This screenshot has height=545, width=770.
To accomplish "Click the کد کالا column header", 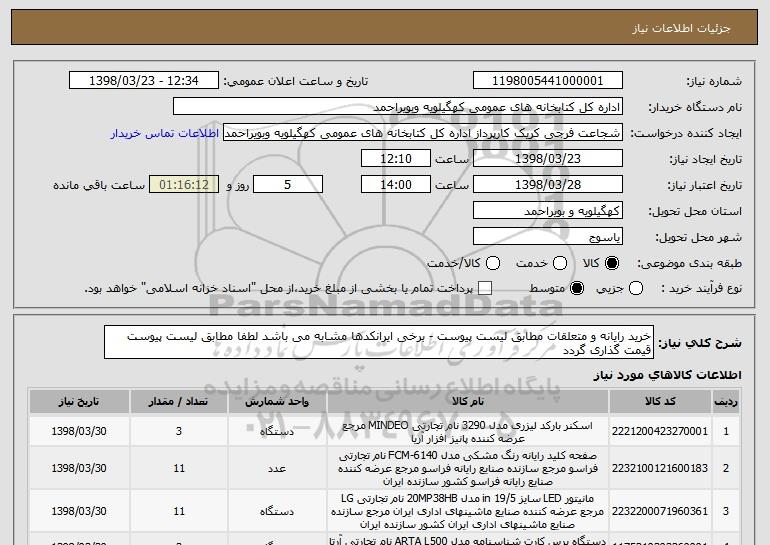I will (x=660, y=402).
